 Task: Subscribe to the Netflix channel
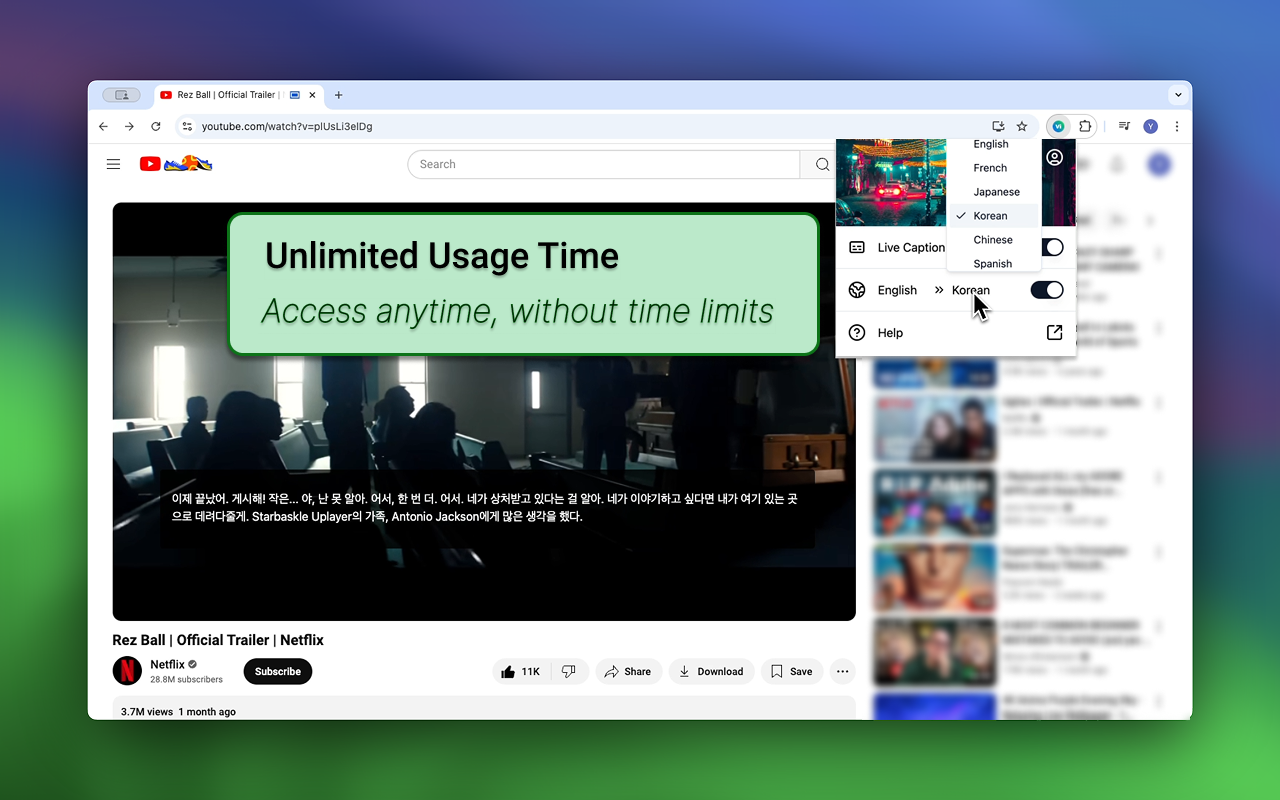[x=278, y=672]
